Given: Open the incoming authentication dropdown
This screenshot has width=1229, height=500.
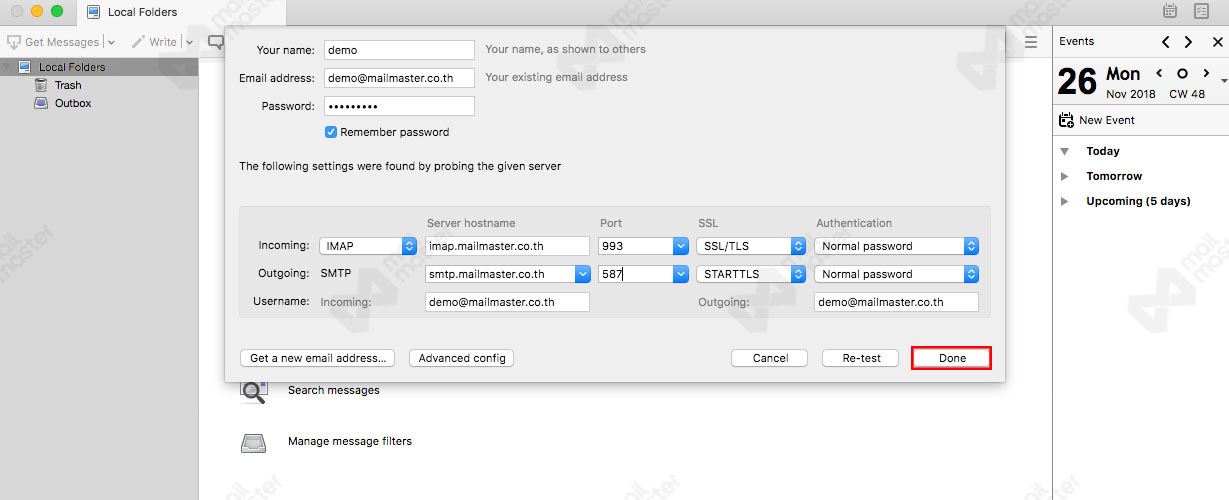Looking at the screenshot, I should 896,246.
